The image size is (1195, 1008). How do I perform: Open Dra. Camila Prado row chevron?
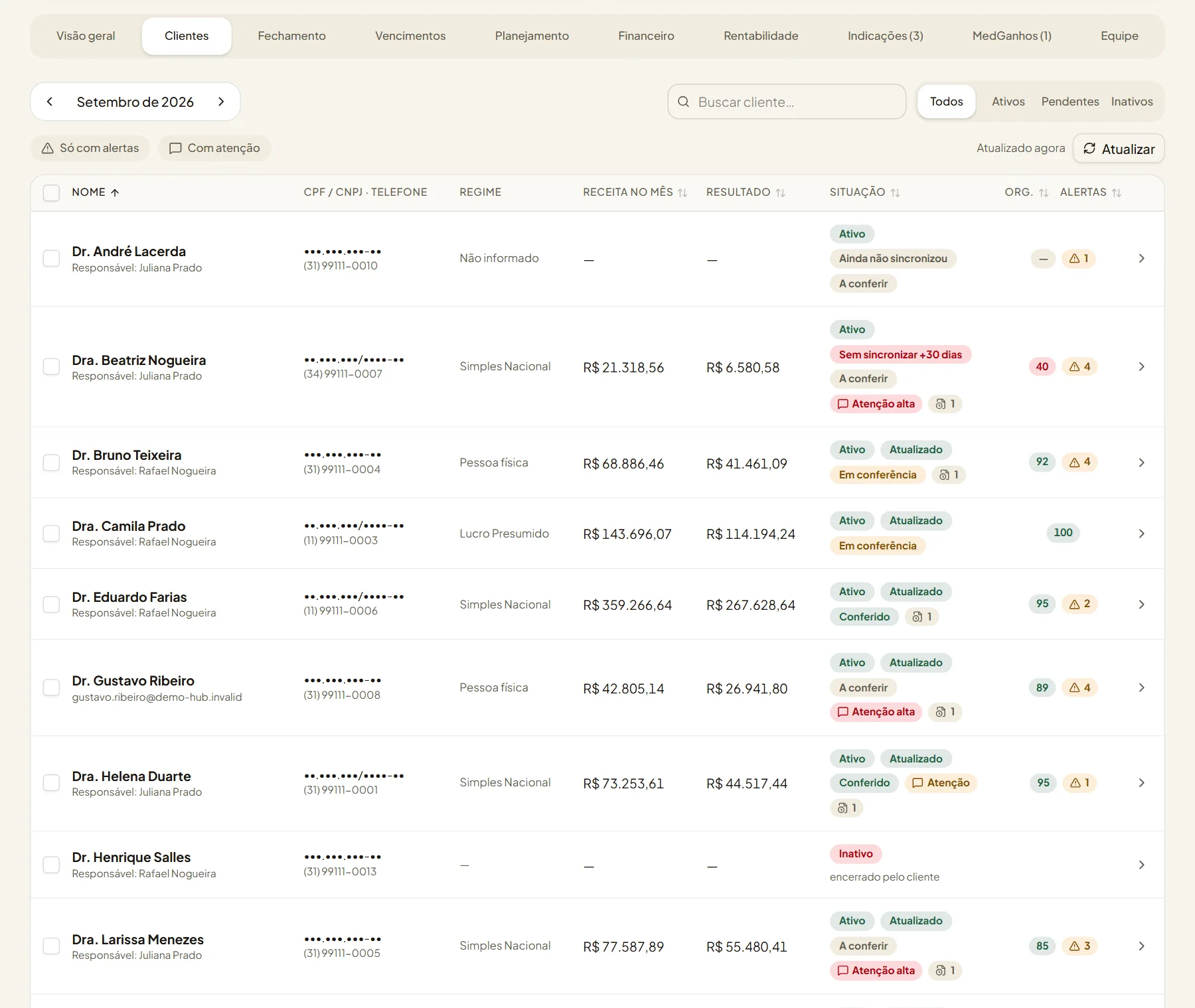click(x=1141, y=534)
